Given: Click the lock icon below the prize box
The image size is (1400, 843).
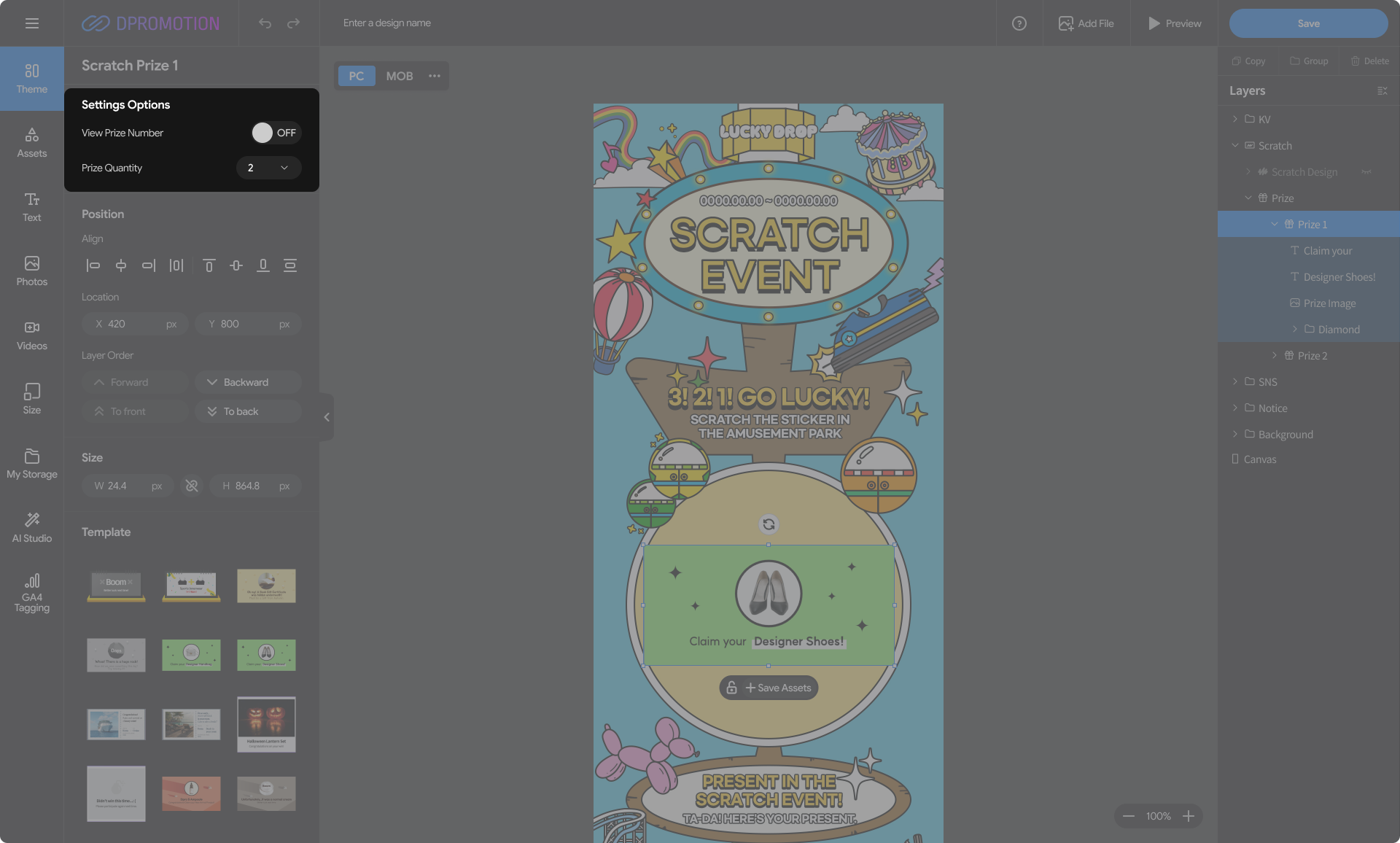Looking at the screenshot, I should [x=731, y=688].
